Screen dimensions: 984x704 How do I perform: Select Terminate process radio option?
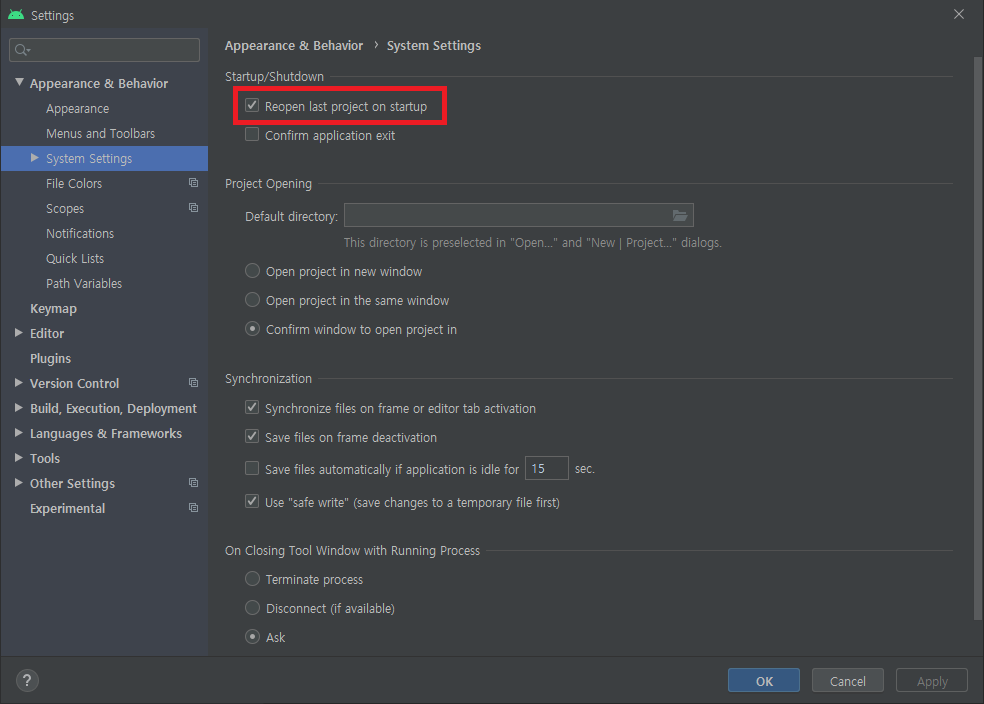[x=252, y=579]
